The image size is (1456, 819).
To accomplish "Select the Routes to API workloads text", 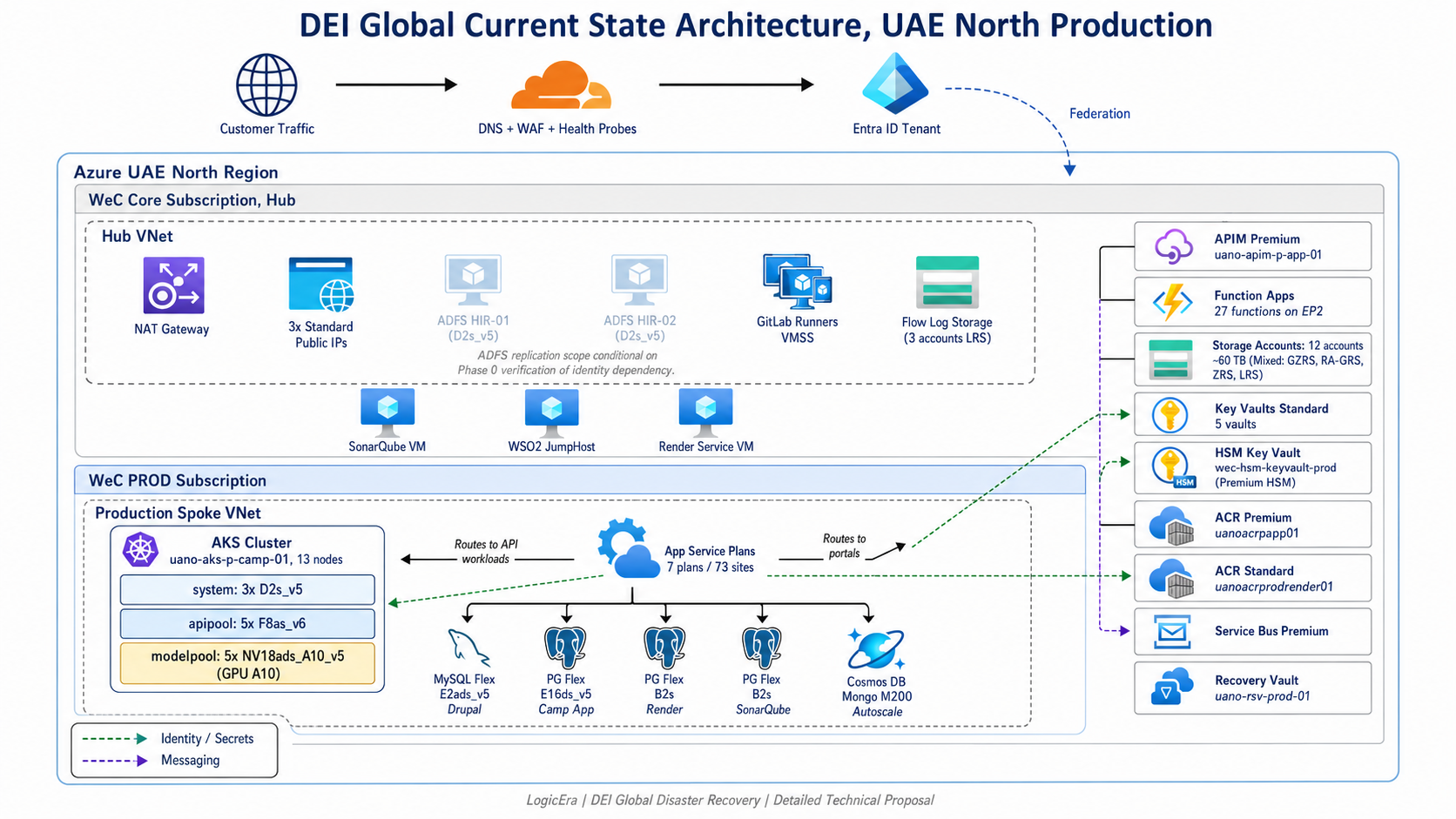I will pos(486,551).
